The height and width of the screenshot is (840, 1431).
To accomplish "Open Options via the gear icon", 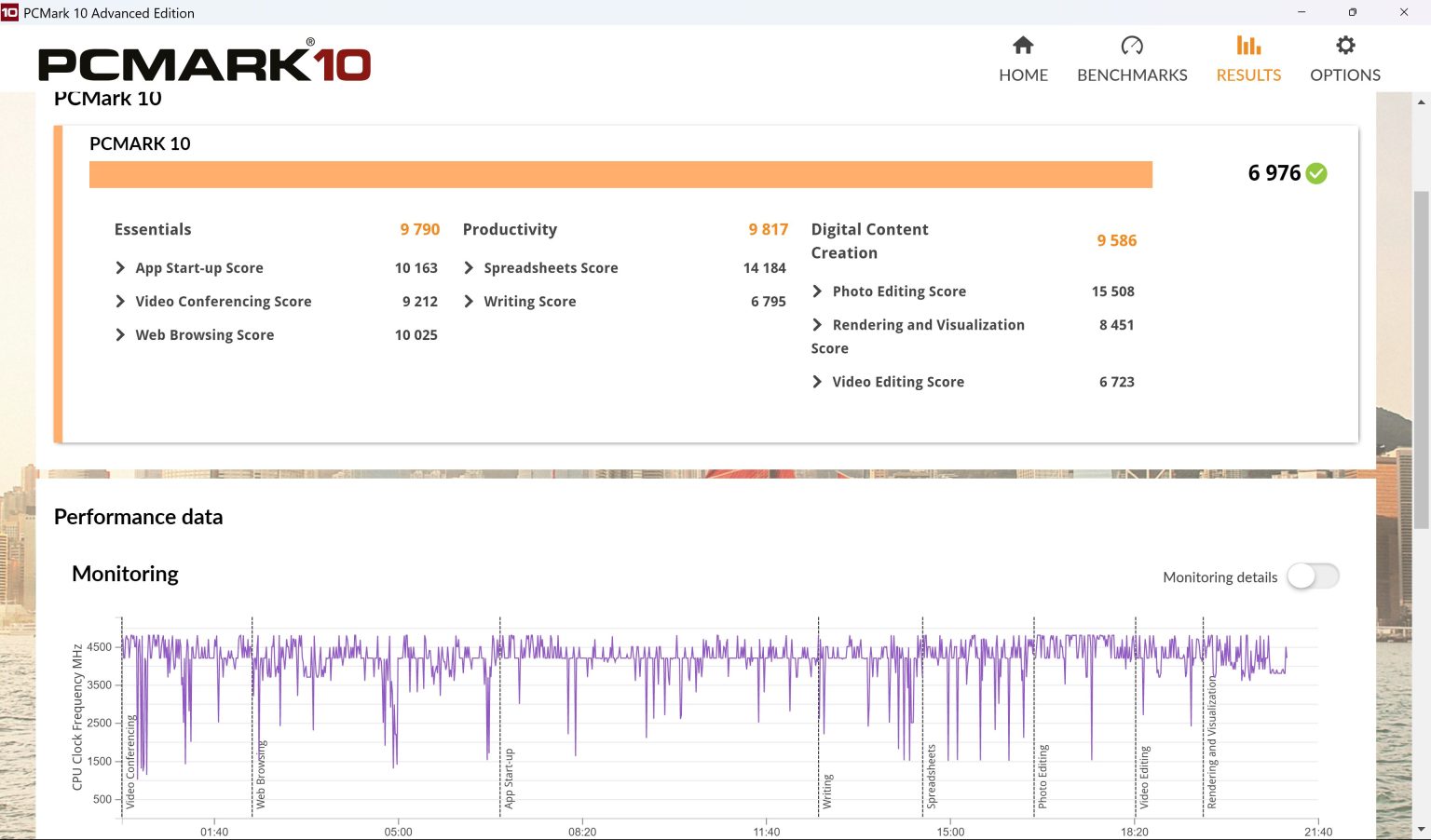I will [x=1345, y=46].
